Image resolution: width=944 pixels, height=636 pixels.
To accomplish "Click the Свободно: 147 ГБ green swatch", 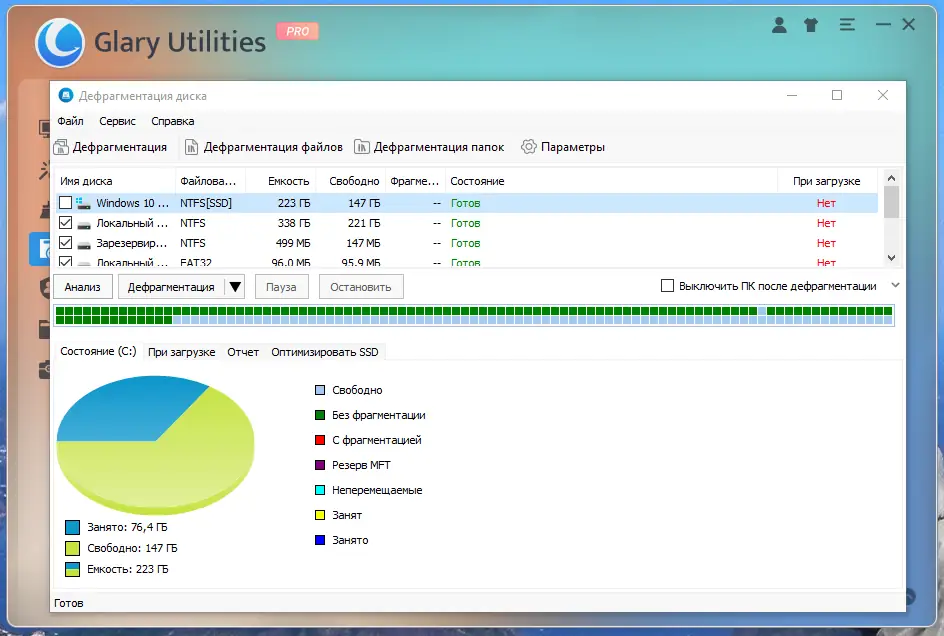I will 72,548.
